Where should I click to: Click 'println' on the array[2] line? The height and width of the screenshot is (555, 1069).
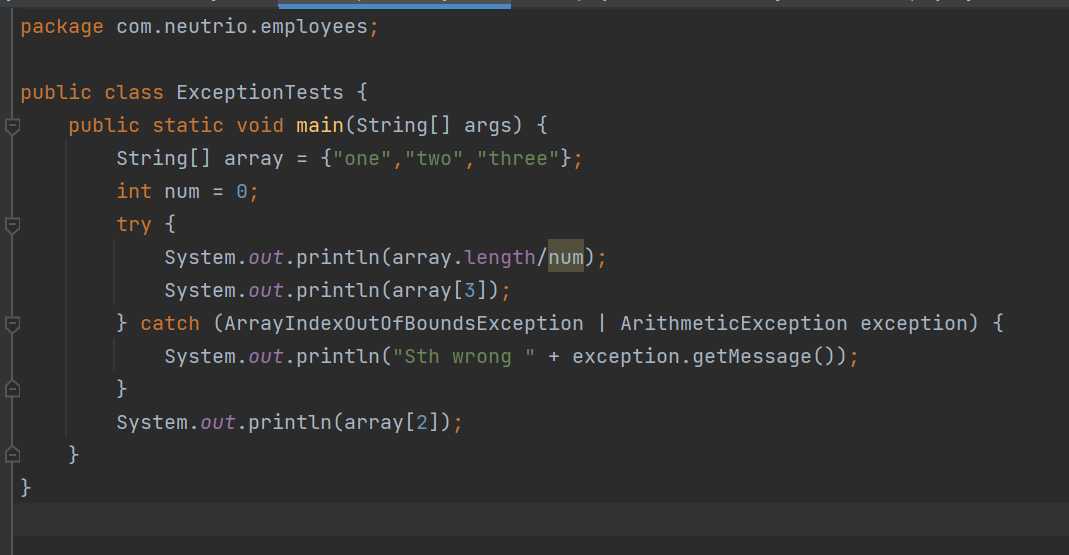[x=290, y=422]
